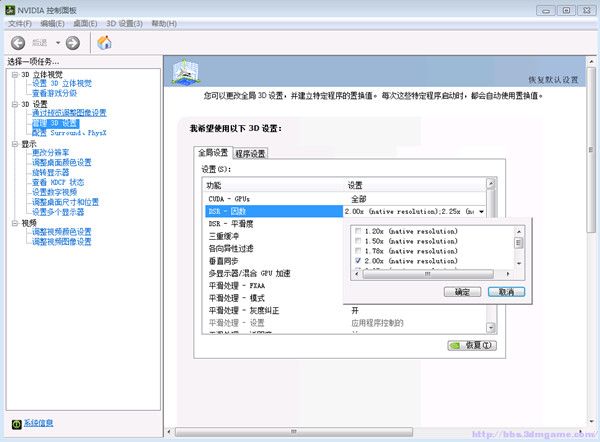The height and width of the screenshot is (442, 600).
Task: Click the settings list scroll-up arrow
Action: tap(491, 183)
